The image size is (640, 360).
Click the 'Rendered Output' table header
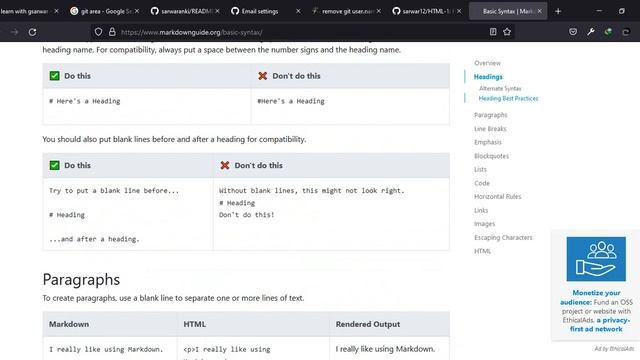[368, 324]
